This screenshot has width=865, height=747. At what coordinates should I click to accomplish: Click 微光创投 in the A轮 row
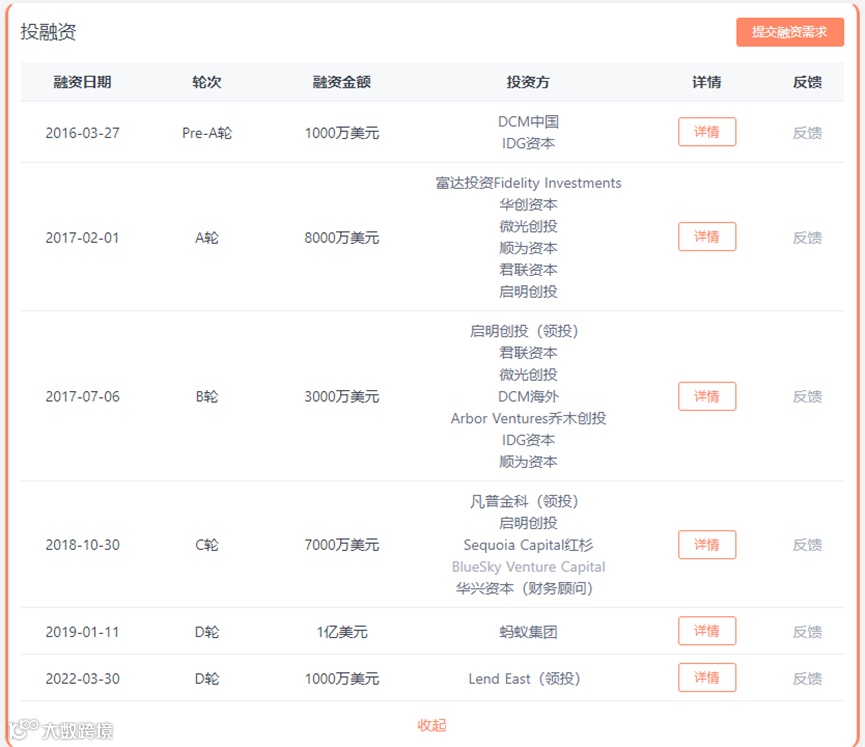pyautogui.click(x=528, y=226)
